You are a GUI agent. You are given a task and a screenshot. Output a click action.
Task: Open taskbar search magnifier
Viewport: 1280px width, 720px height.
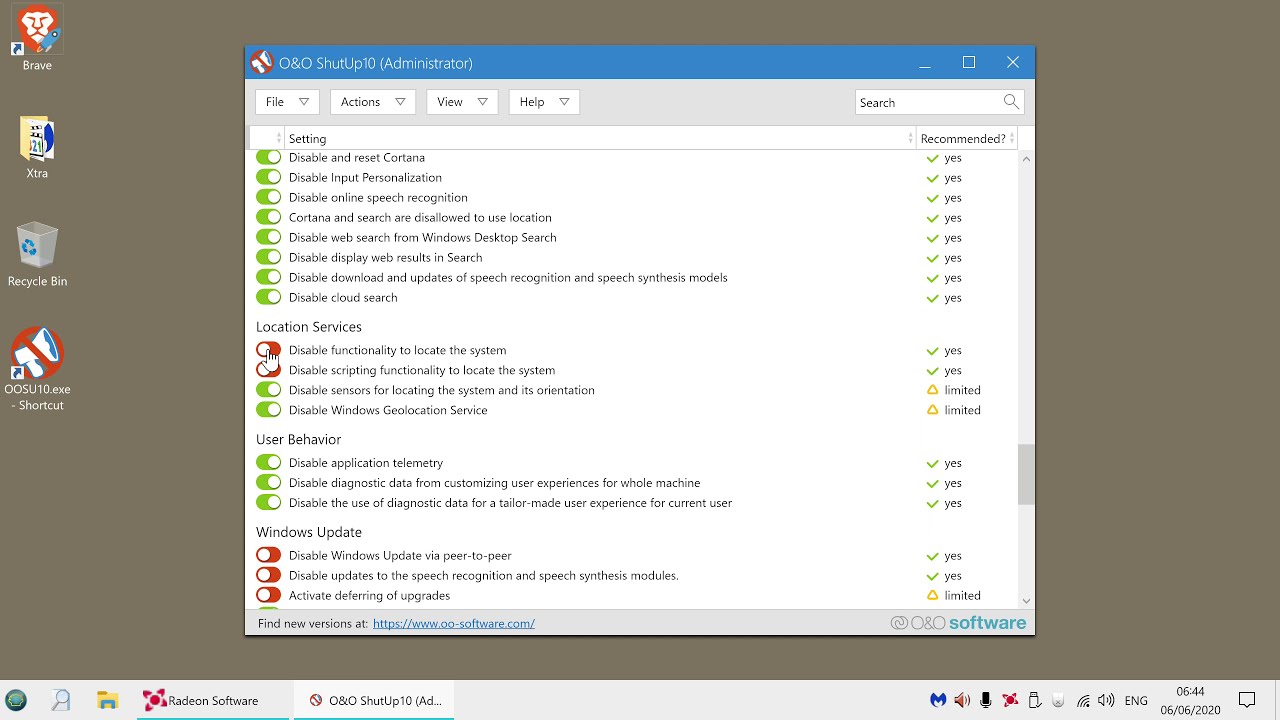(x=61, y=700)
